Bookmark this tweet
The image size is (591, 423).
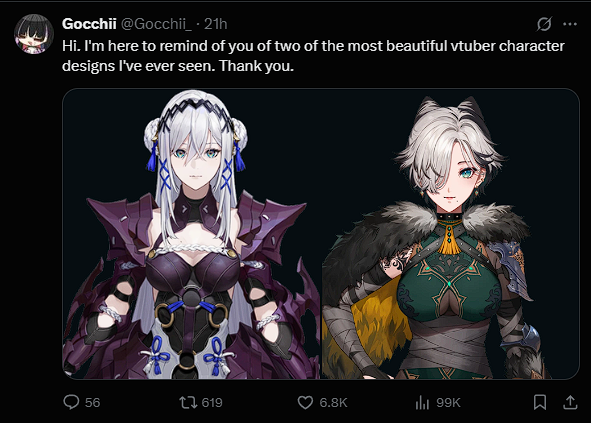coord(540,402)
